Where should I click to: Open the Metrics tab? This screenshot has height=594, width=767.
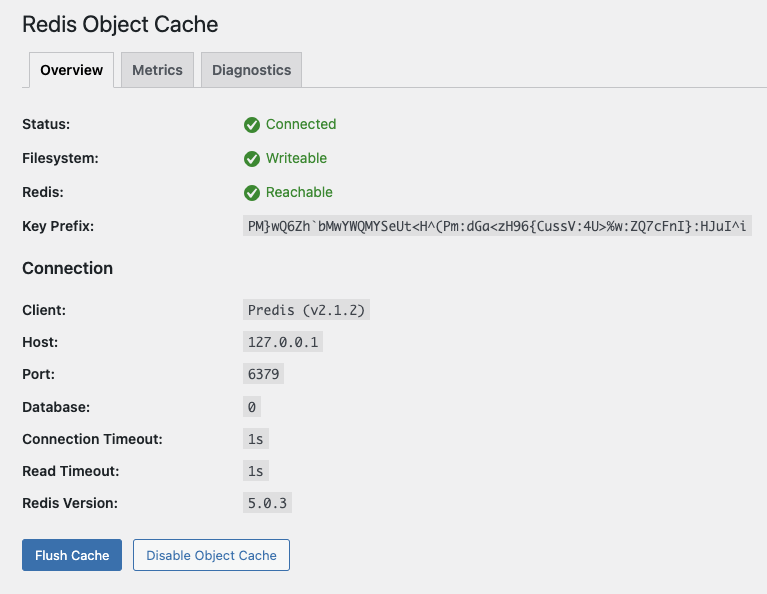point(158,70)
